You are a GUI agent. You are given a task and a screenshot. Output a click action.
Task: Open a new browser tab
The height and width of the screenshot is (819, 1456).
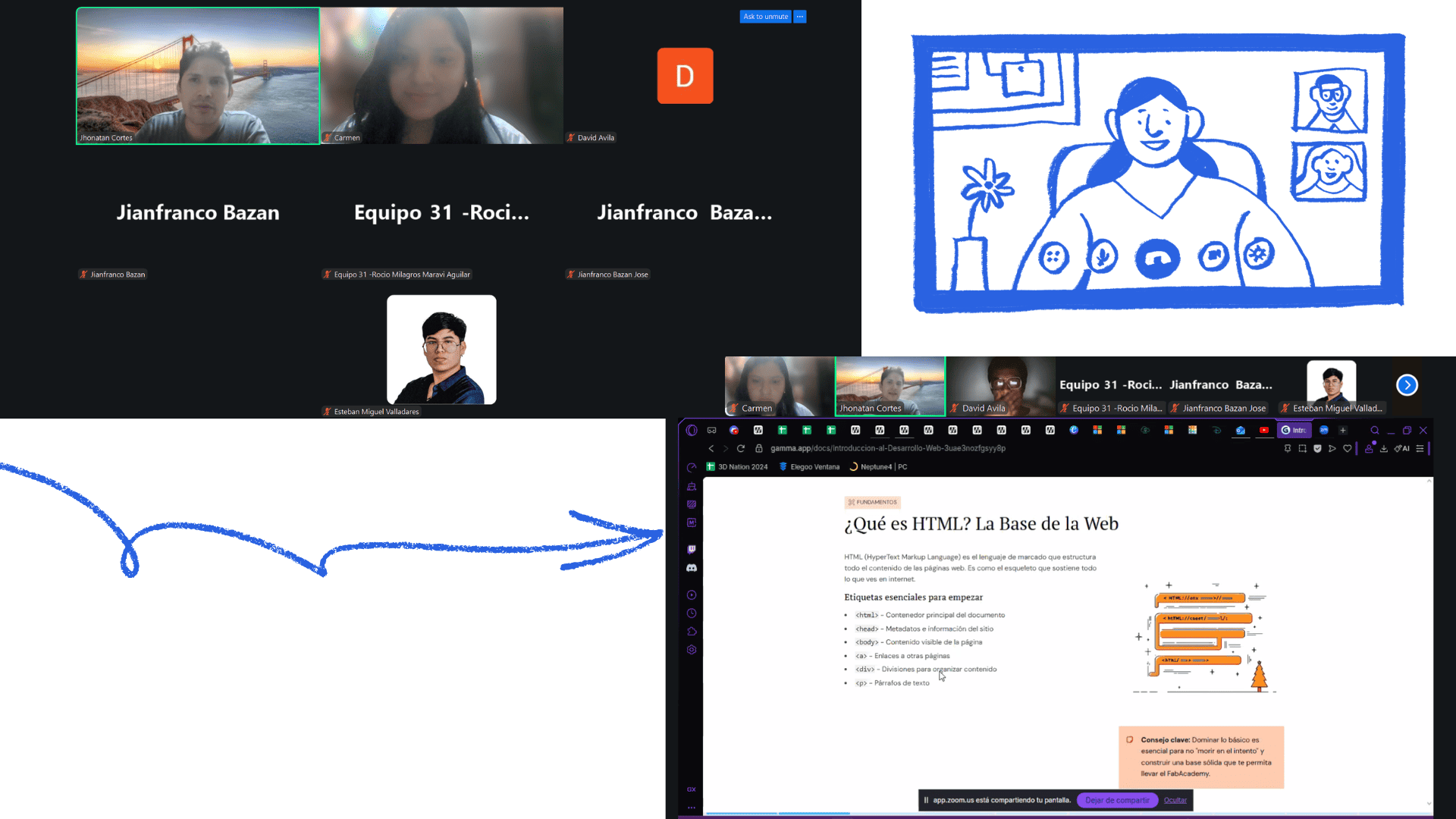pyautogui.click(x=1343, y=430)
